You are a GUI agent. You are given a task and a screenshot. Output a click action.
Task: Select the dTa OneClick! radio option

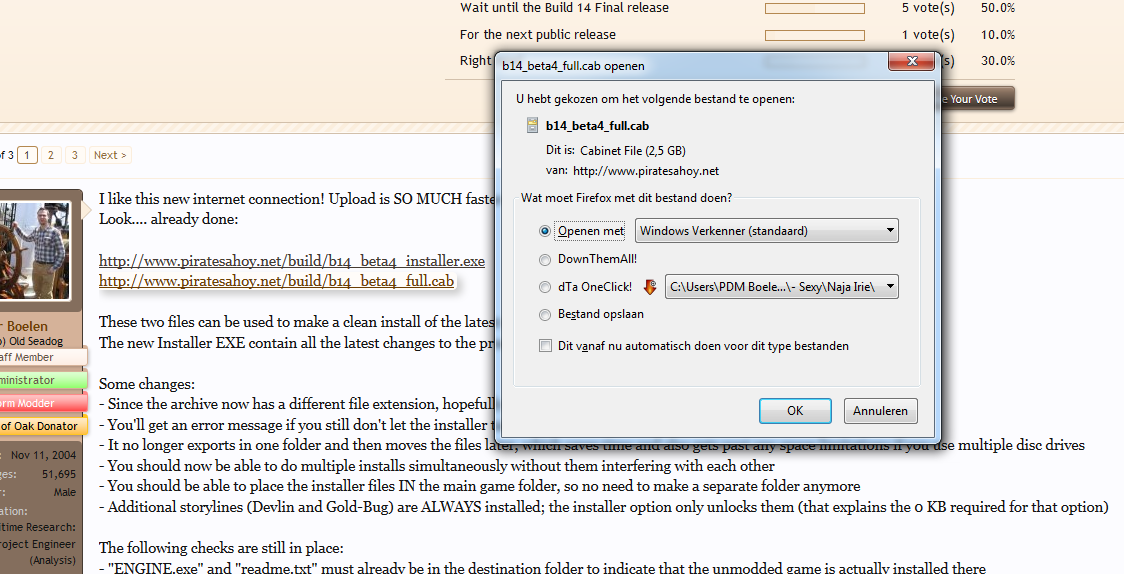click(545, 287)
